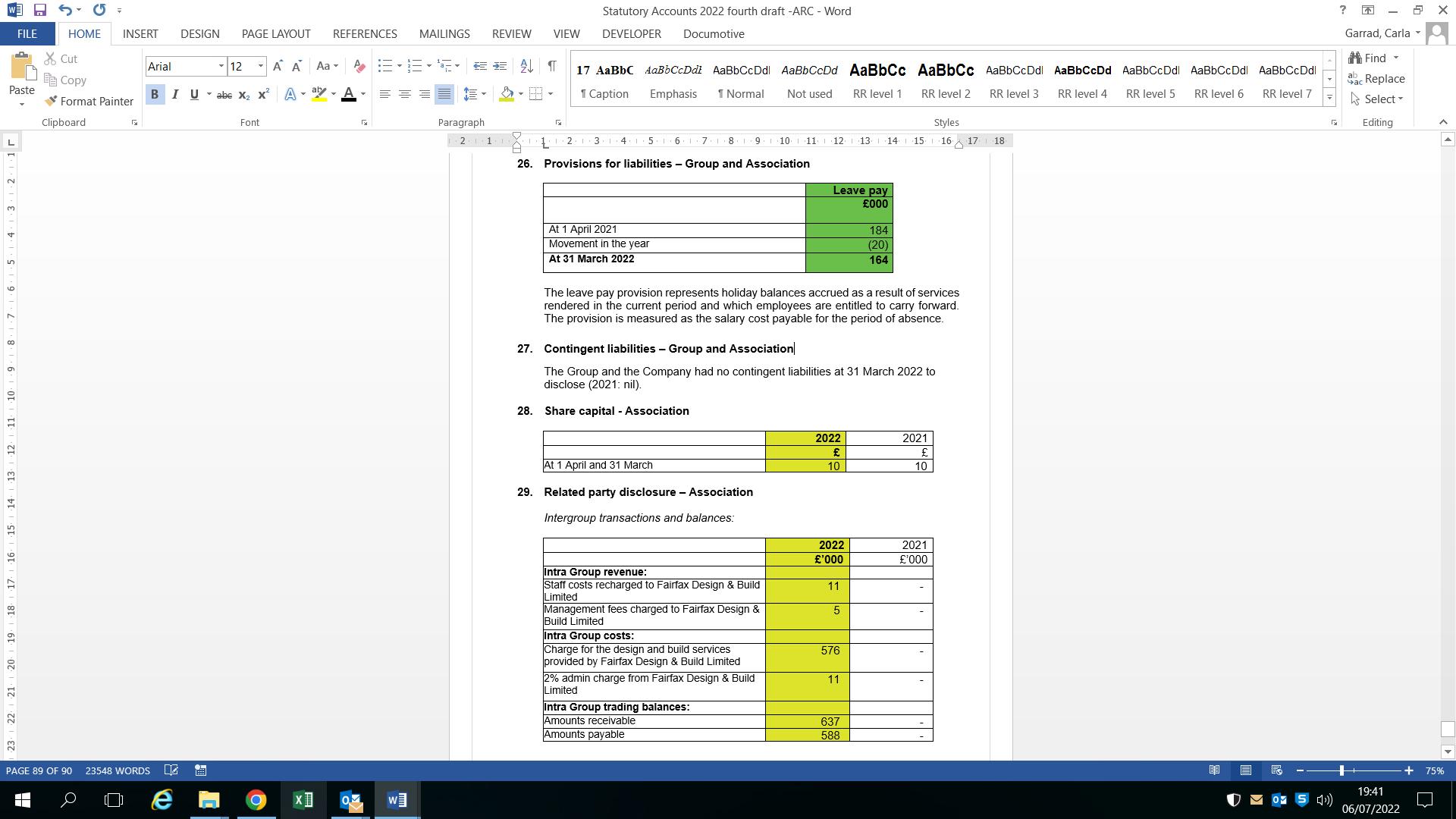Toggle Show/Hide paragraph marks
Image resolution: width=1456 pixels, height=819 pixels.
click(551, 67)
